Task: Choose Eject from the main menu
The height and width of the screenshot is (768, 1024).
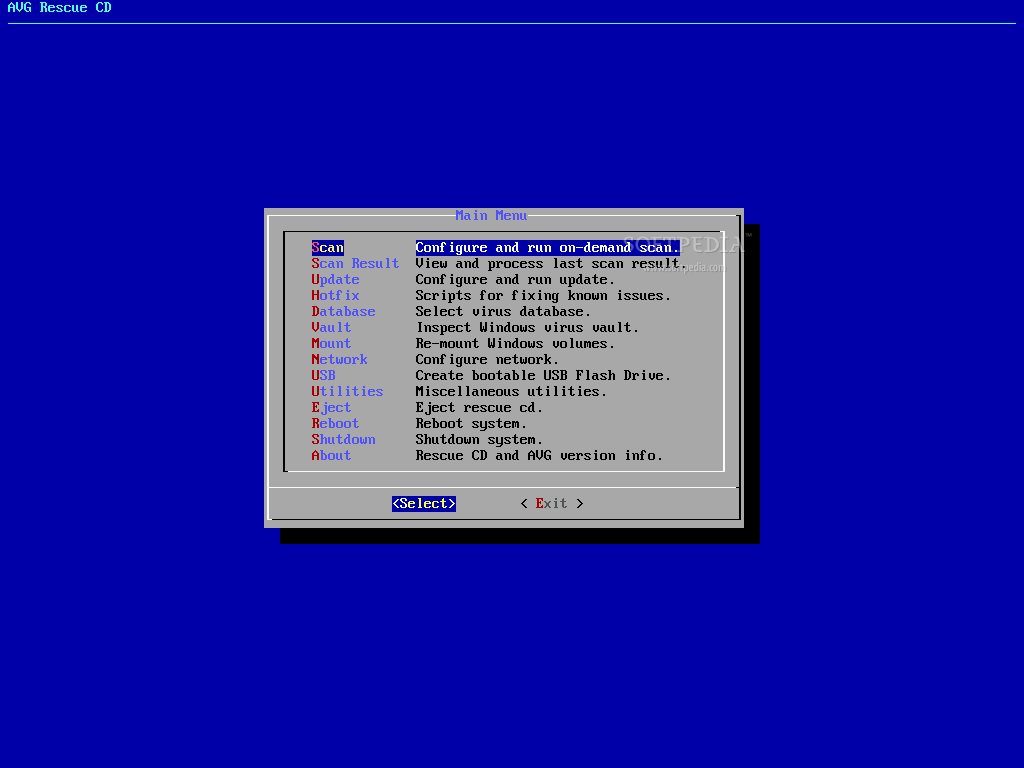Action: (331, 408)
